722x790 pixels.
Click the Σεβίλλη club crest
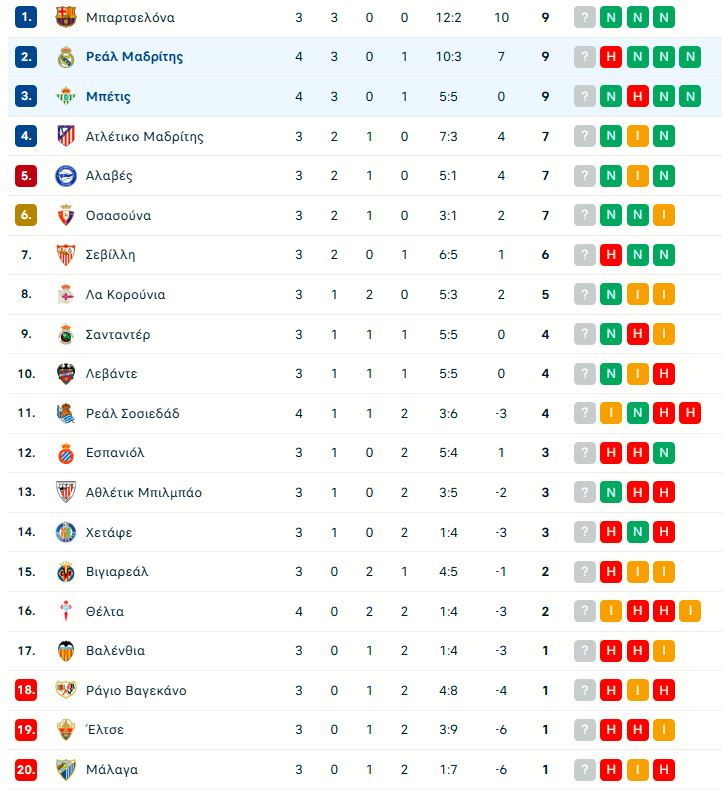coord(65,254)
